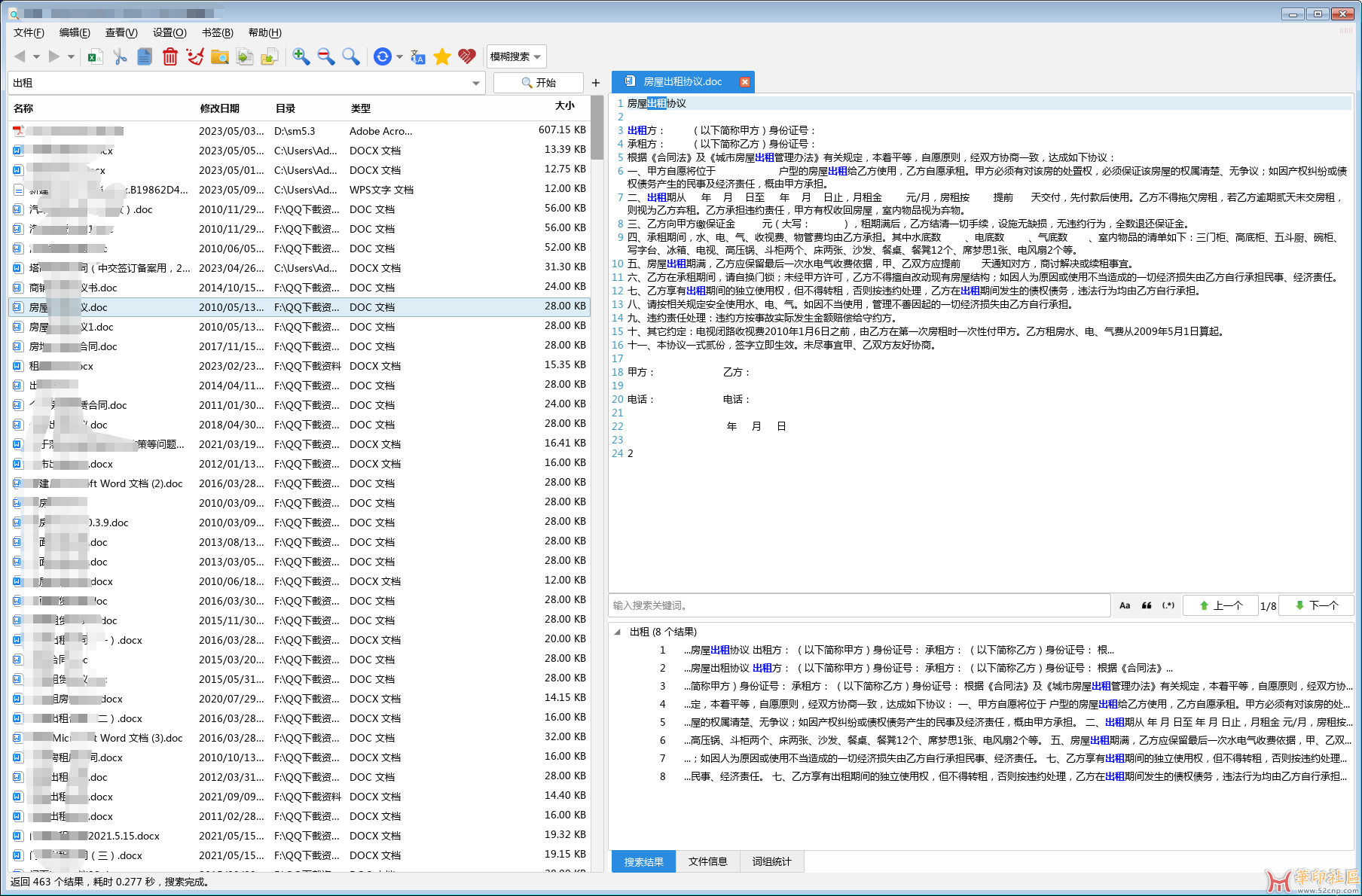Toggle the Aa case-sensitive option

1125,605
